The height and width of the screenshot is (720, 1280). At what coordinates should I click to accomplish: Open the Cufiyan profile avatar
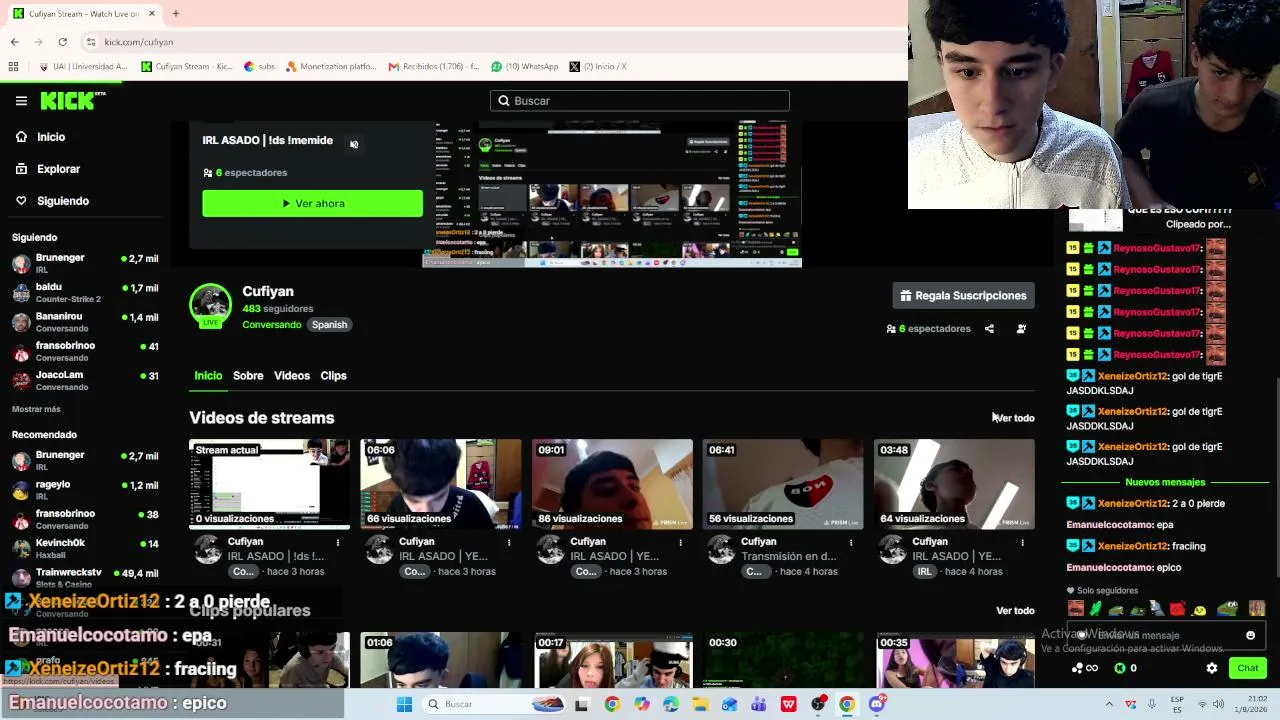(x=210, y=305)
